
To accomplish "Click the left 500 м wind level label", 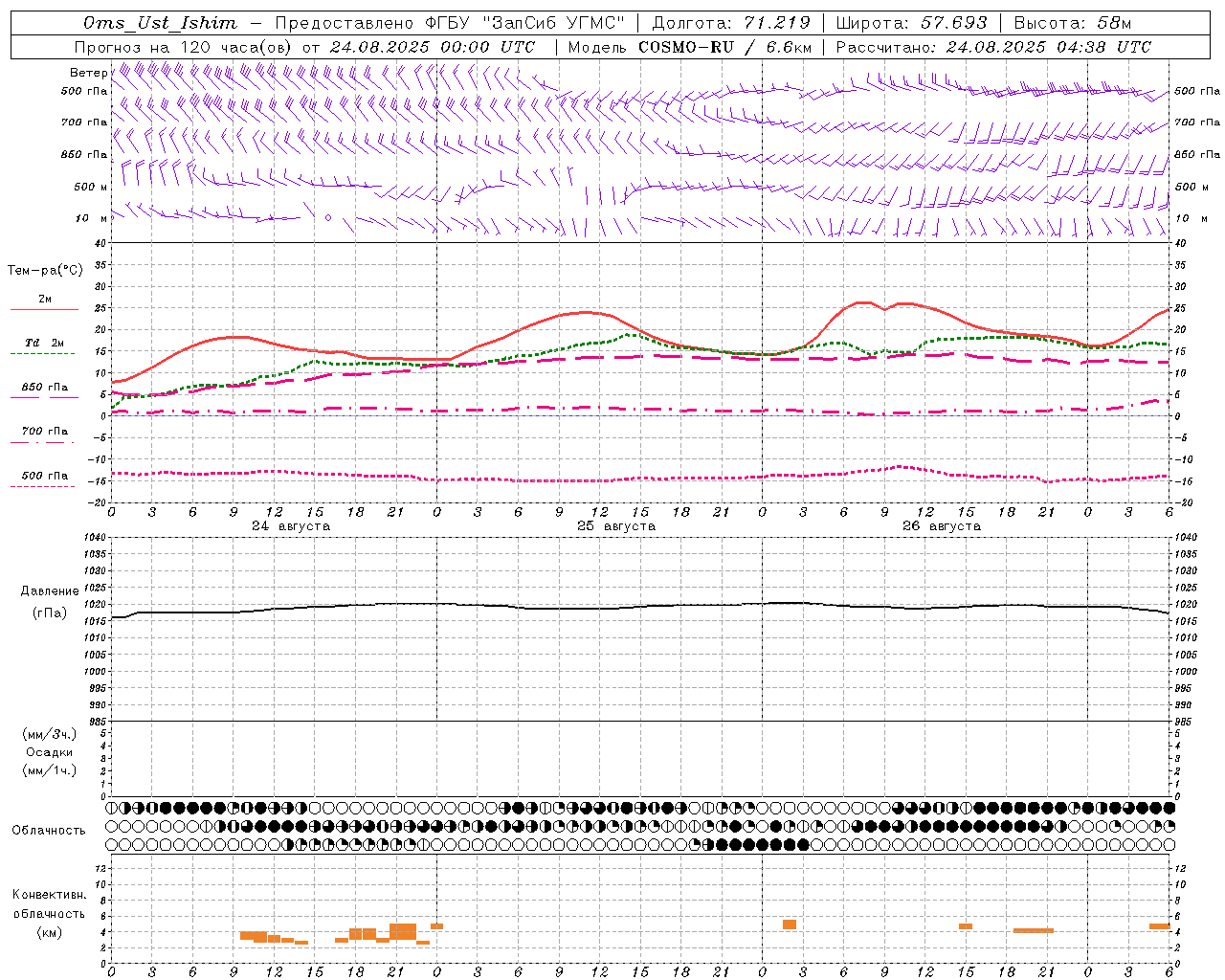I will 91,187.
